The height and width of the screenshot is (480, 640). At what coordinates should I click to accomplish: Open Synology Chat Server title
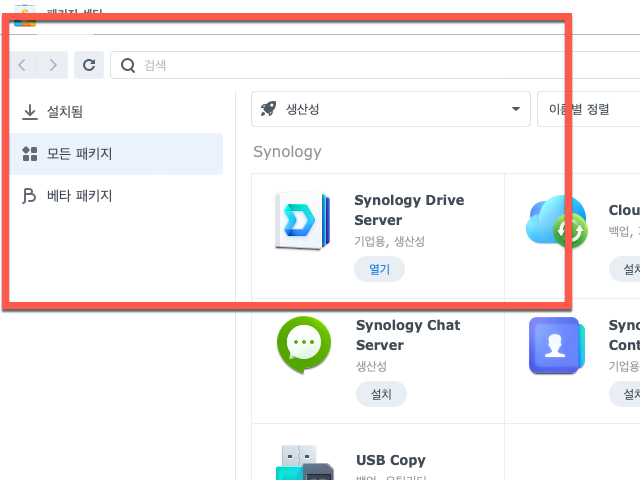coord(408,335)
